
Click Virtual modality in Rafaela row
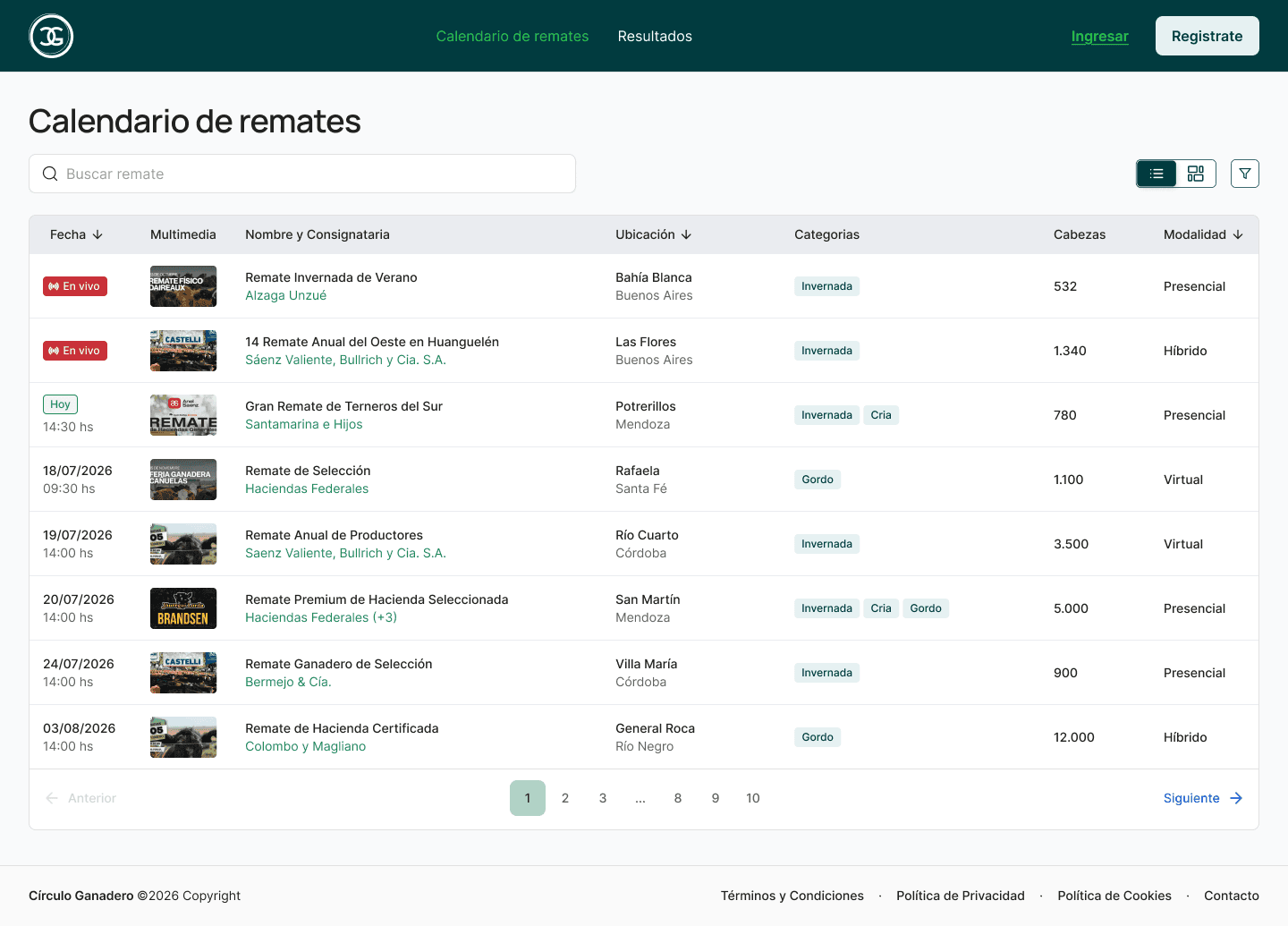point(1183,480)
